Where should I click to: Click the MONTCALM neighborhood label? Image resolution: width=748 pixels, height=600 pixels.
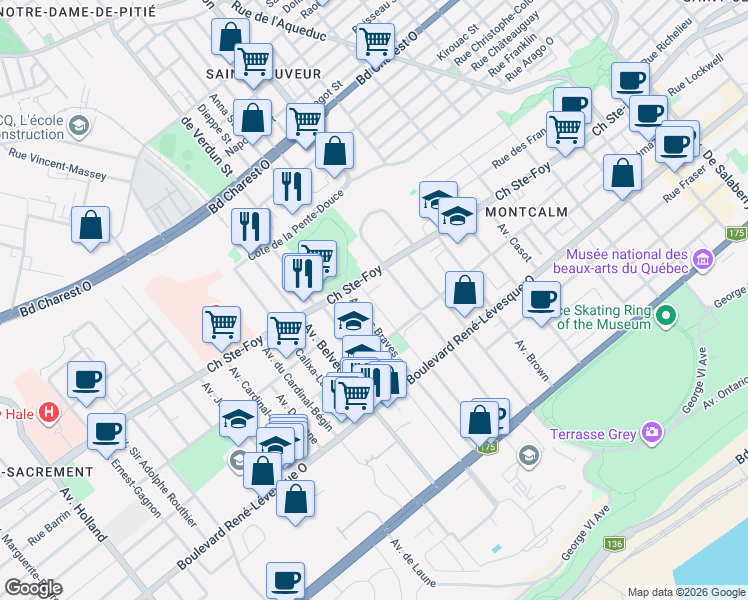(x=527, y=212)
